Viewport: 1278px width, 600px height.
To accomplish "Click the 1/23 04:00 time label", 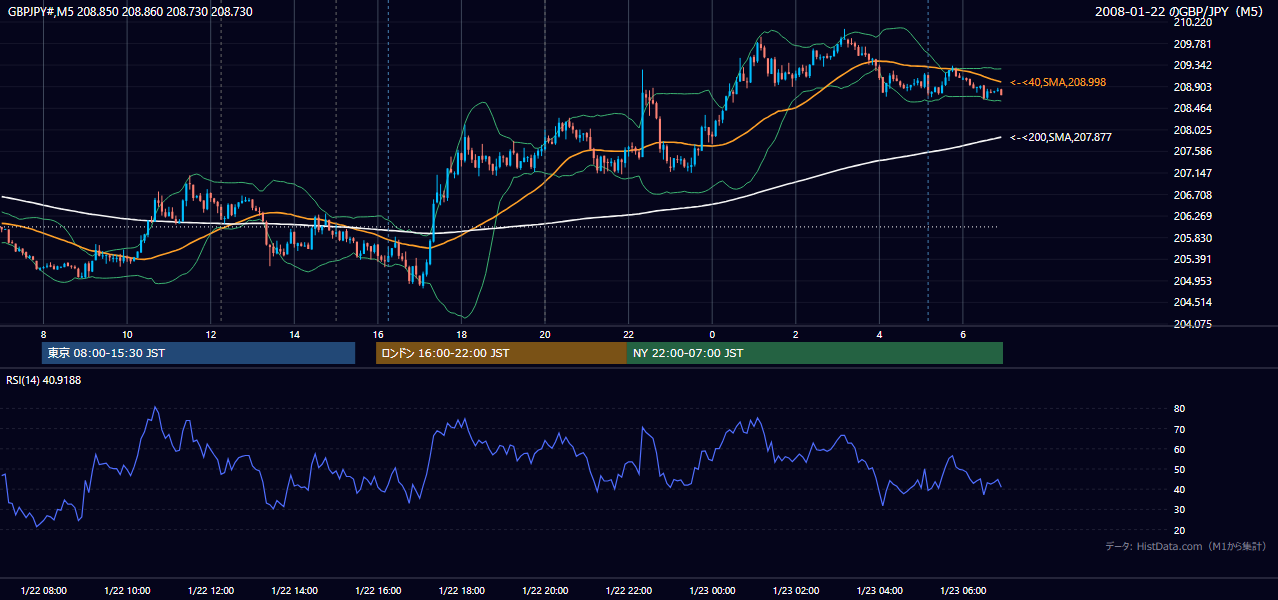I will pos(879,591).
